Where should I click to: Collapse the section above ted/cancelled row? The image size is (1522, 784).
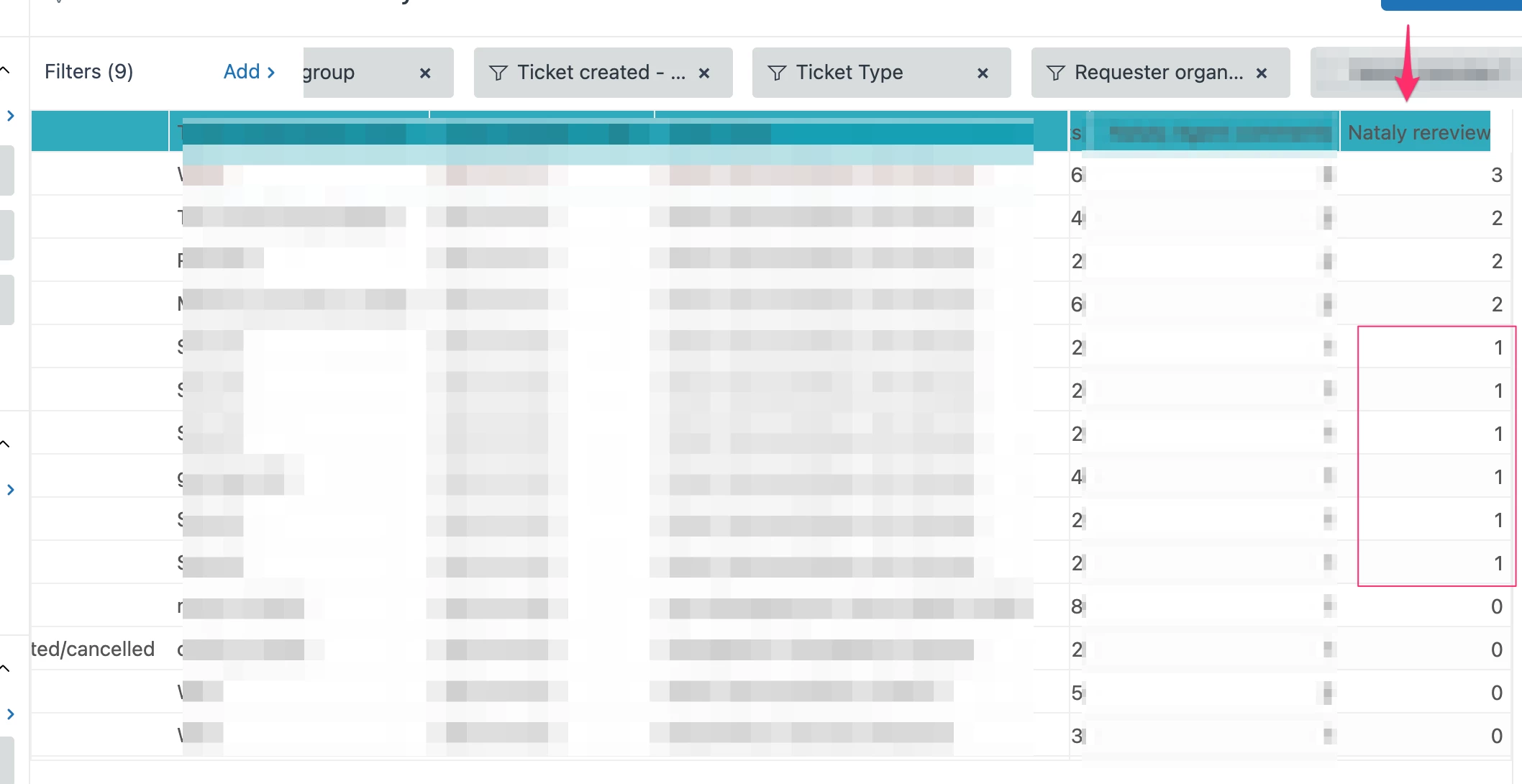click(5, 668)
